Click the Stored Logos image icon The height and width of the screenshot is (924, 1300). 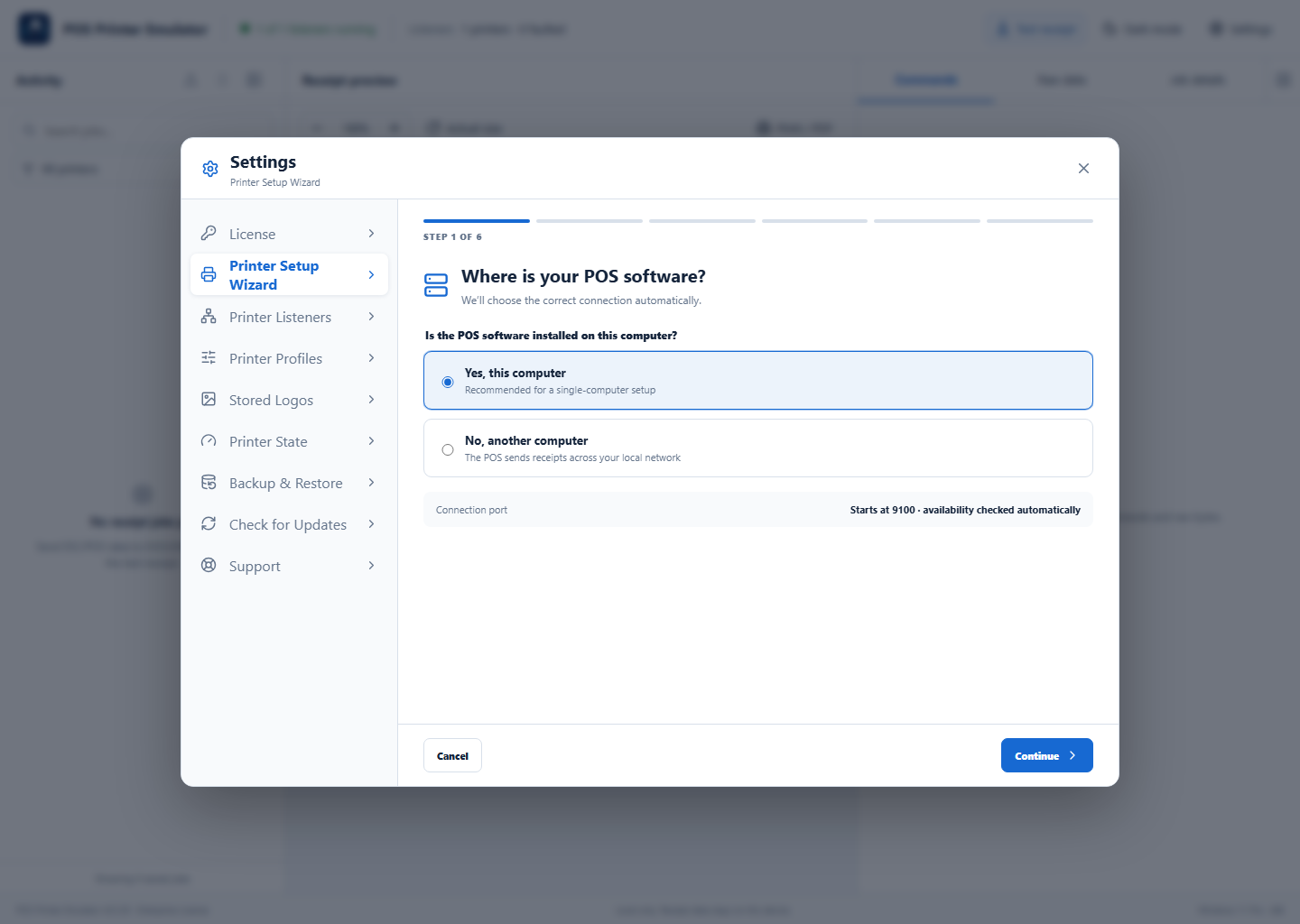click(x=209, y=399)
